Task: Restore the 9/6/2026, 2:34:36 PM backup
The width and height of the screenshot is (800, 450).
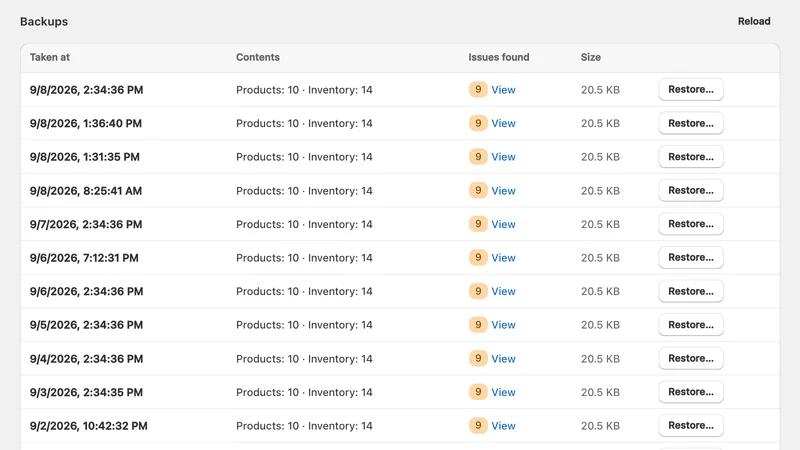Action: pos(691,291)
